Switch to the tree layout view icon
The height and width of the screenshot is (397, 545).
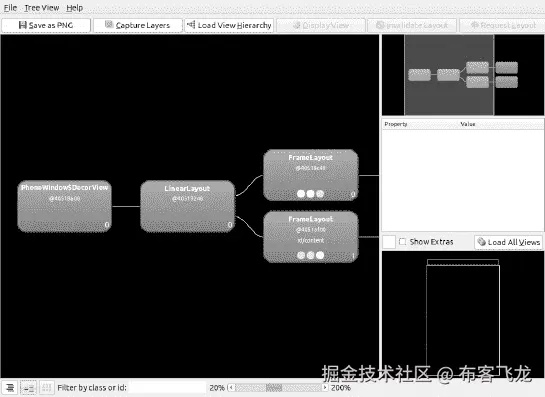click(x=29, y=387)
